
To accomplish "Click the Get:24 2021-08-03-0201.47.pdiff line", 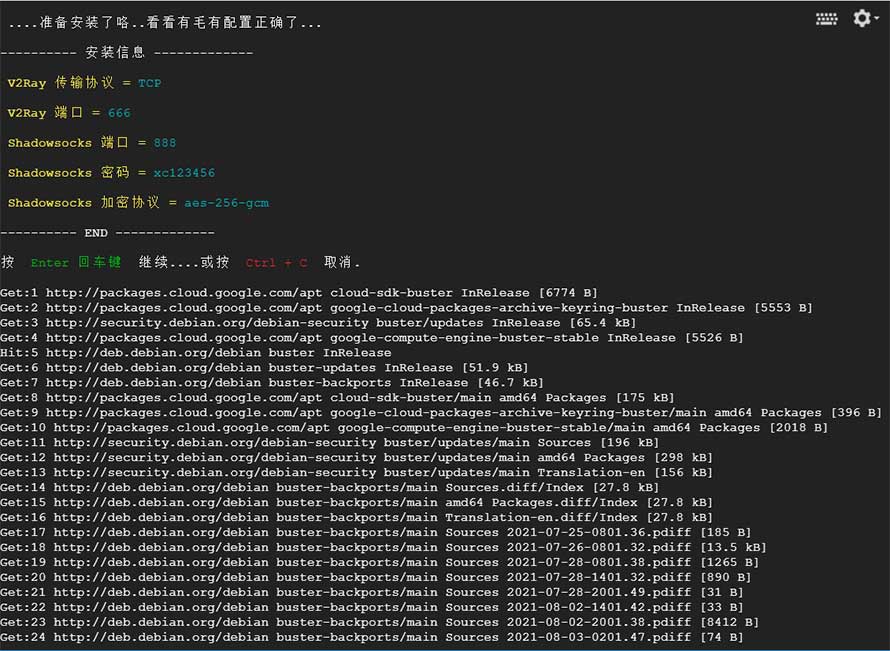I will [372, 637].
